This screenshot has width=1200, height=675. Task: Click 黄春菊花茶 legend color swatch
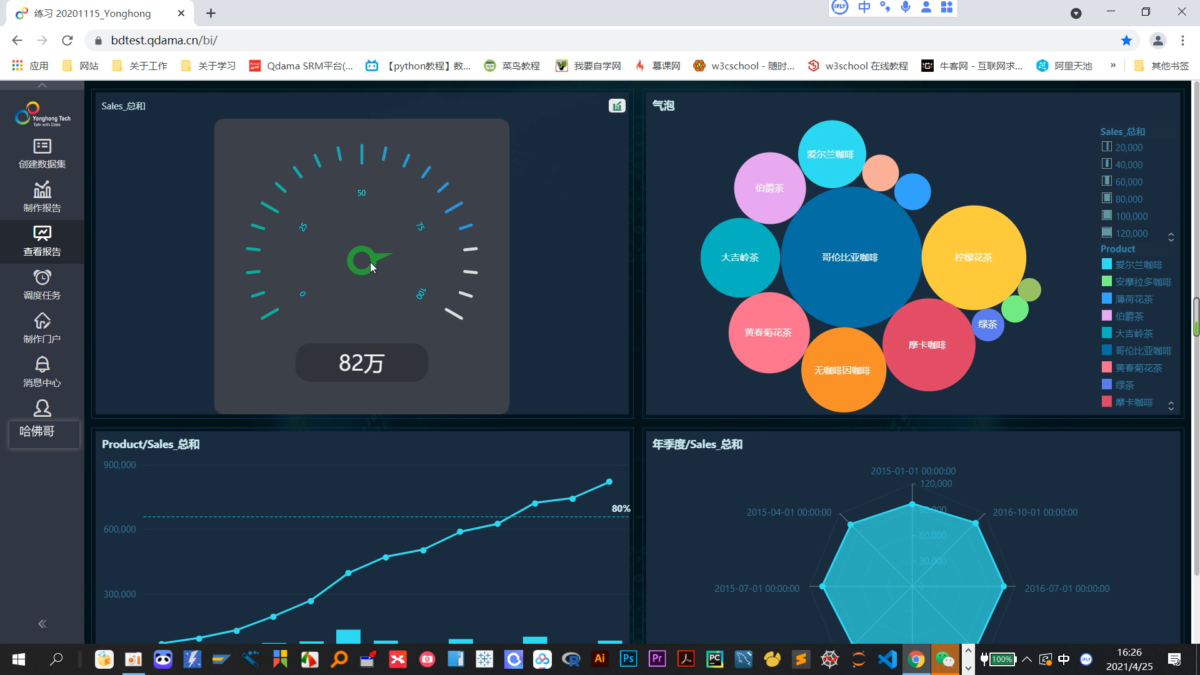[1106, 368]
